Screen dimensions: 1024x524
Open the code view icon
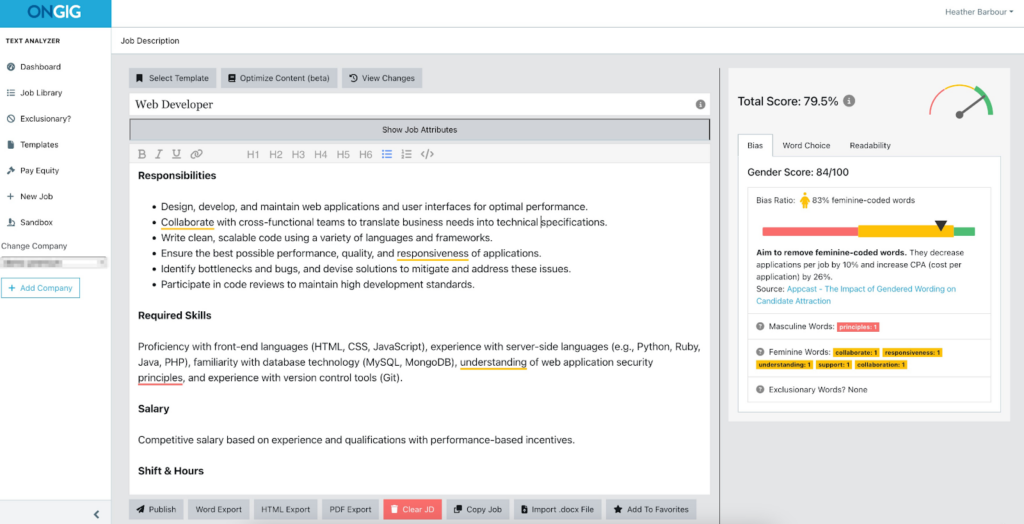(427, 154)
